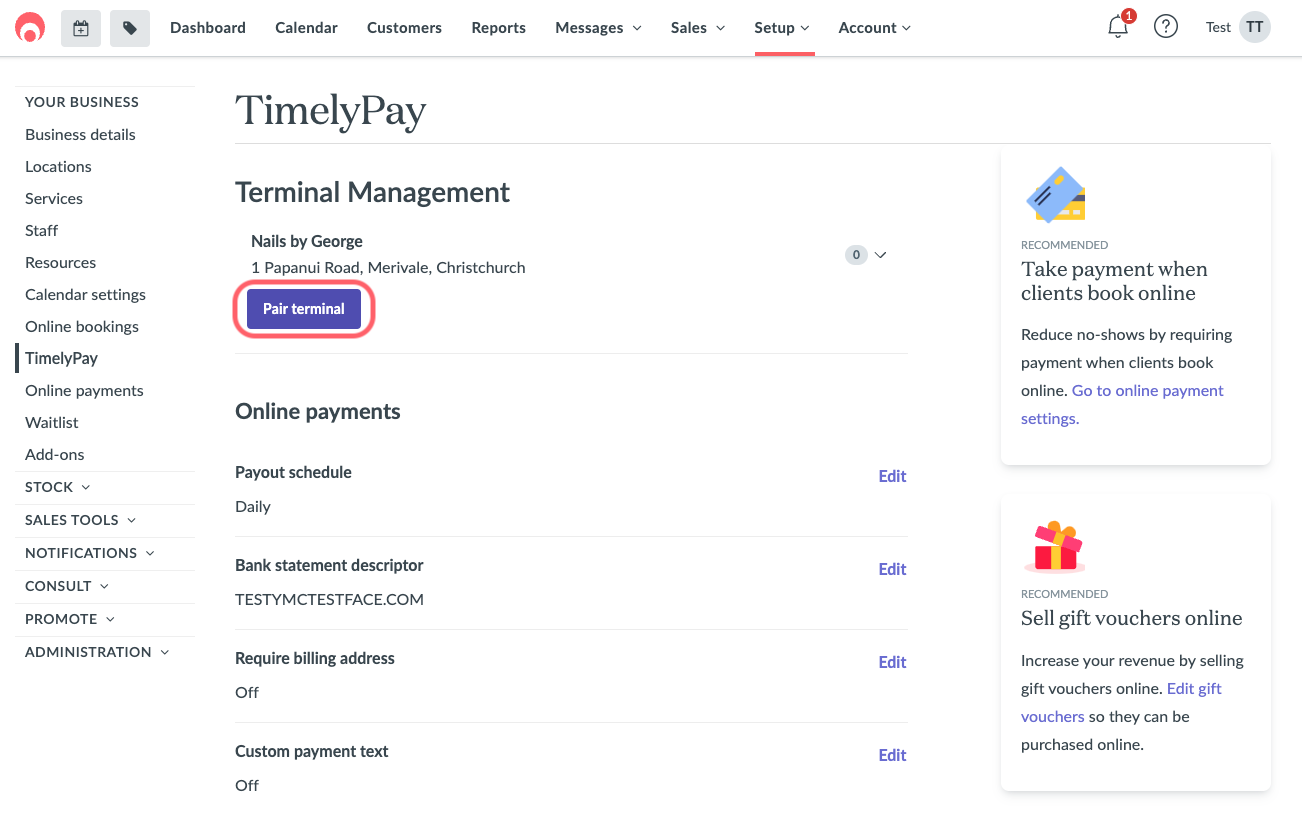
Task: Click the tag sale icon button
Action: point(130,28)
